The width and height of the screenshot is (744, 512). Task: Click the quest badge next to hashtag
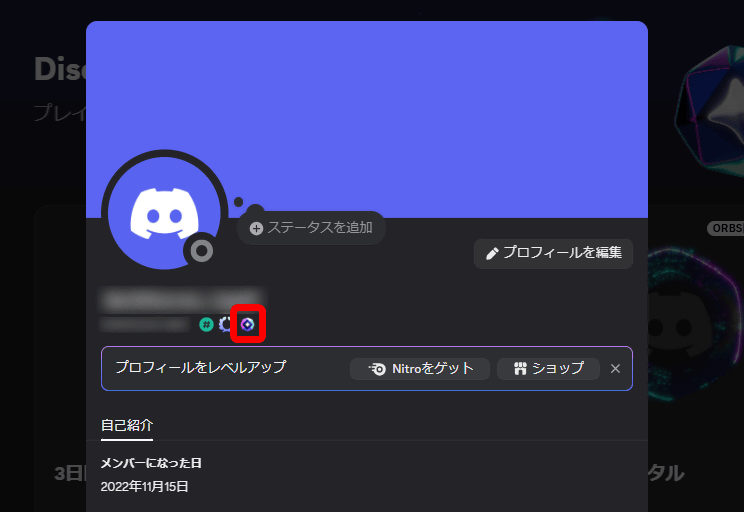[x=225, y=325]
